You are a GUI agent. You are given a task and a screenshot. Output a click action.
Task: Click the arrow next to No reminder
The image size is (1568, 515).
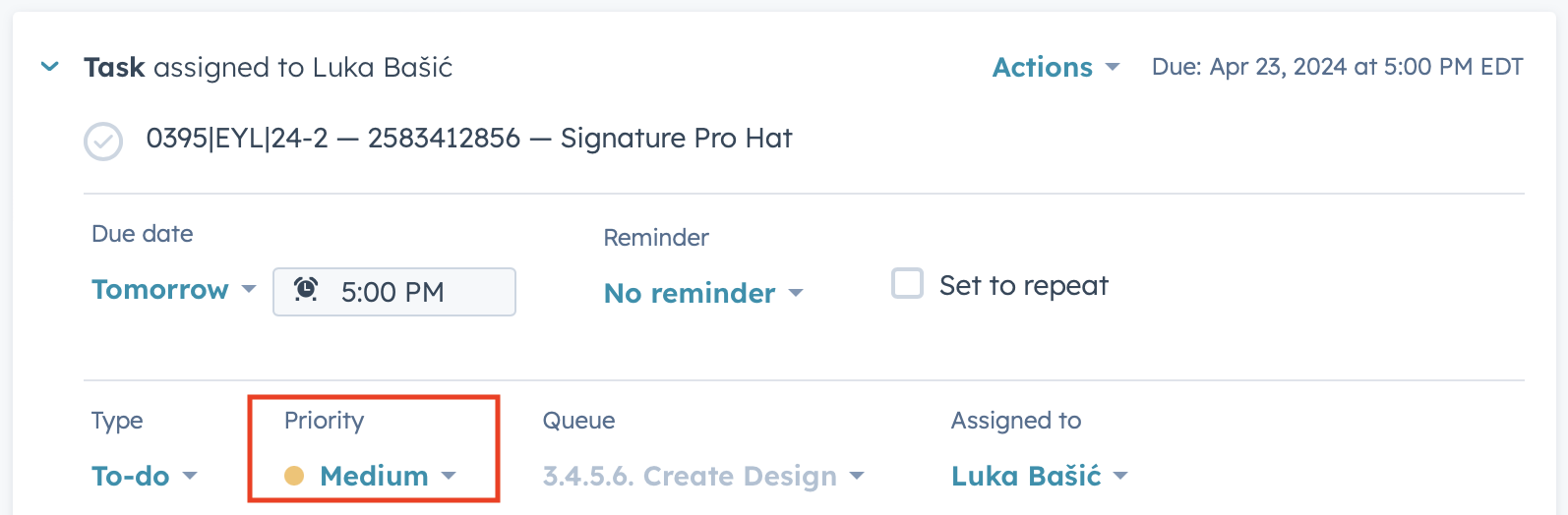[796, 293]
